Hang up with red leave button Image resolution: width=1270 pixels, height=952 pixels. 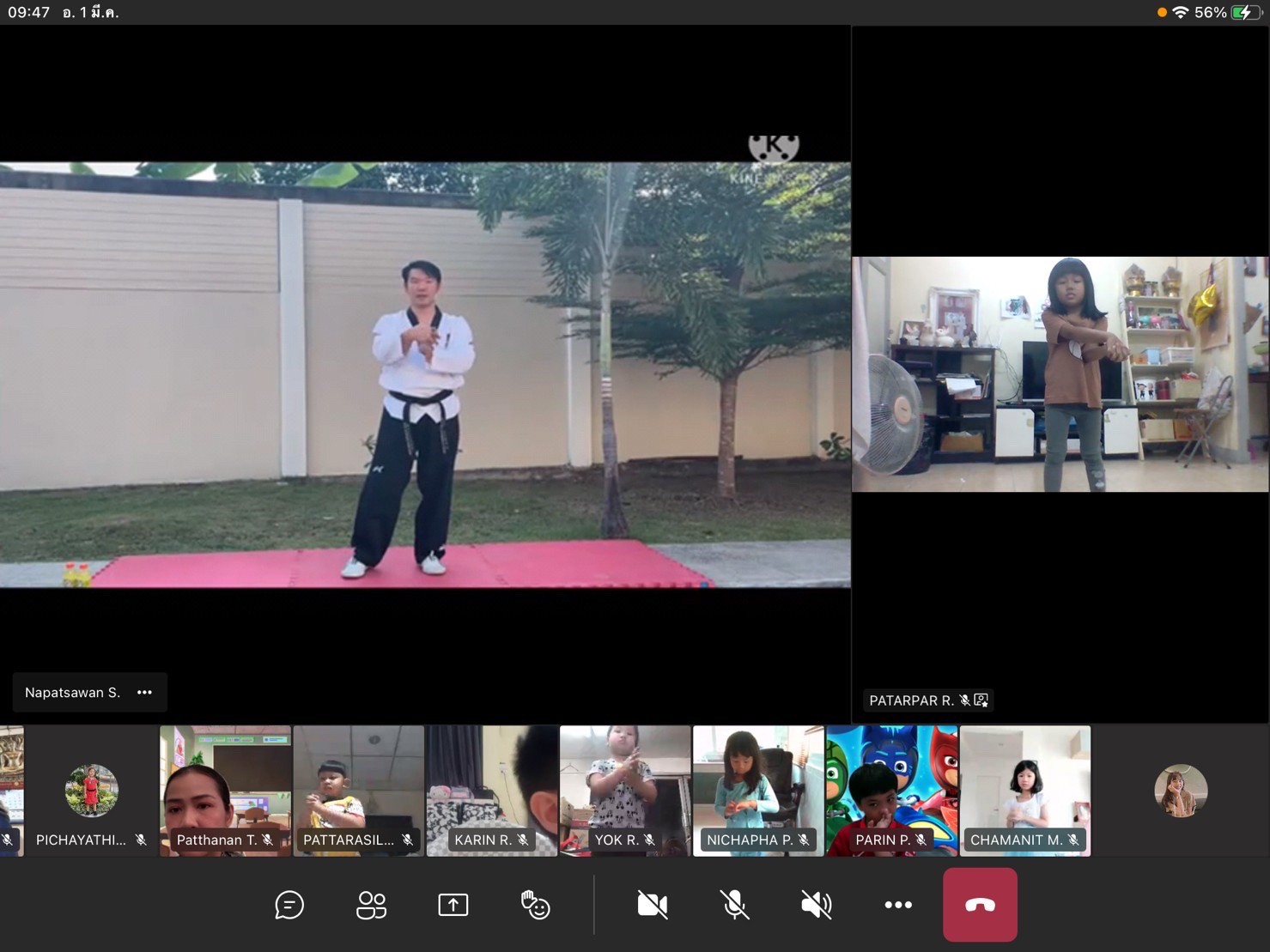tap(980, 905)
